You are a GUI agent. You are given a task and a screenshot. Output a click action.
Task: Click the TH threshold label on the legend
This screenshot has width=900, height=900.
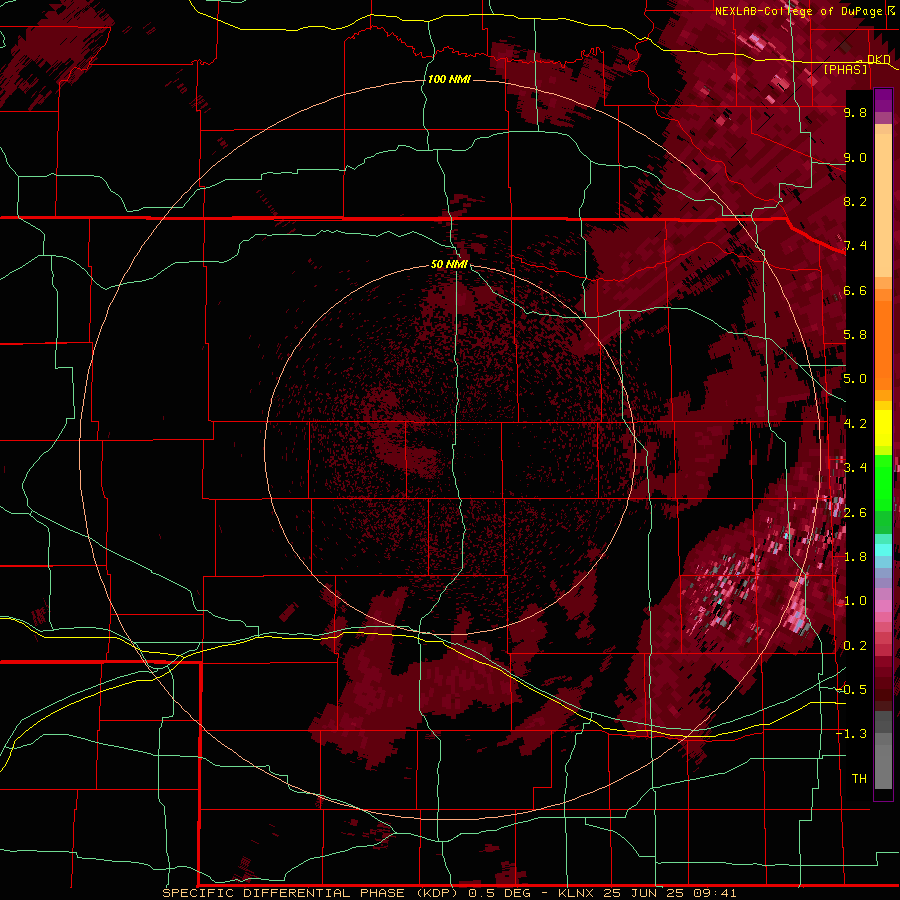click(x=859, y=779)
